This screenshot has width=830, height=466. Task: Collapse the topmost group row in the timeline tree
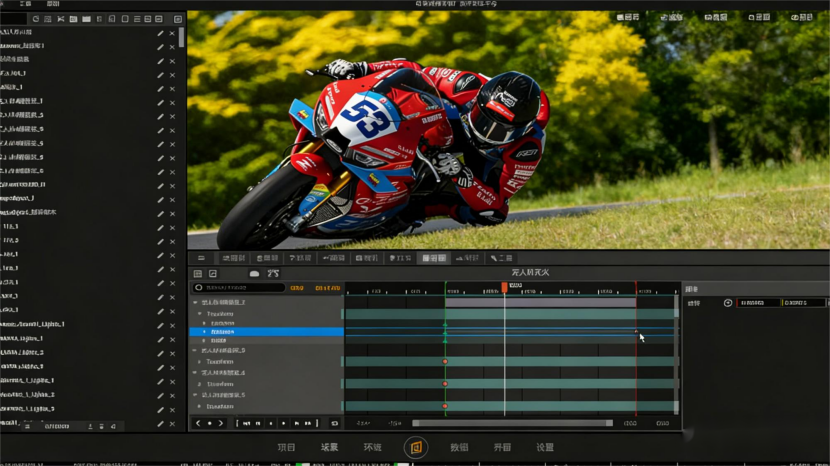tap(195, 302)
